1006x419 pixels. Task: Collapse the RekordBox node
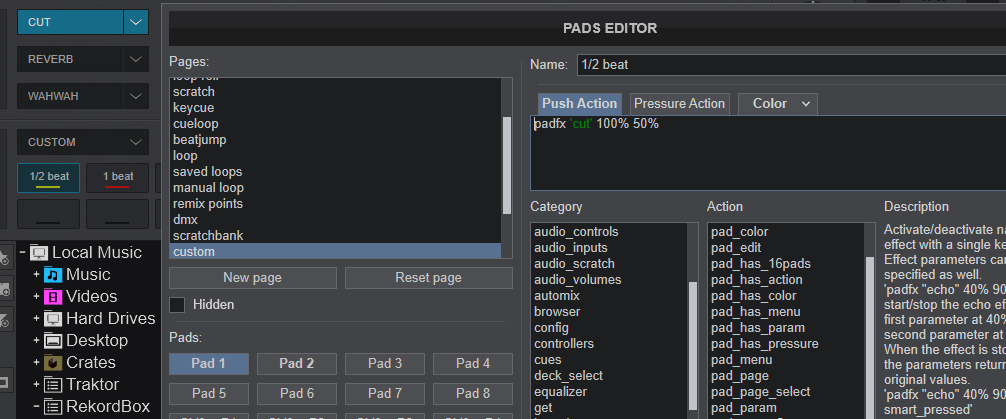point(37,406)
